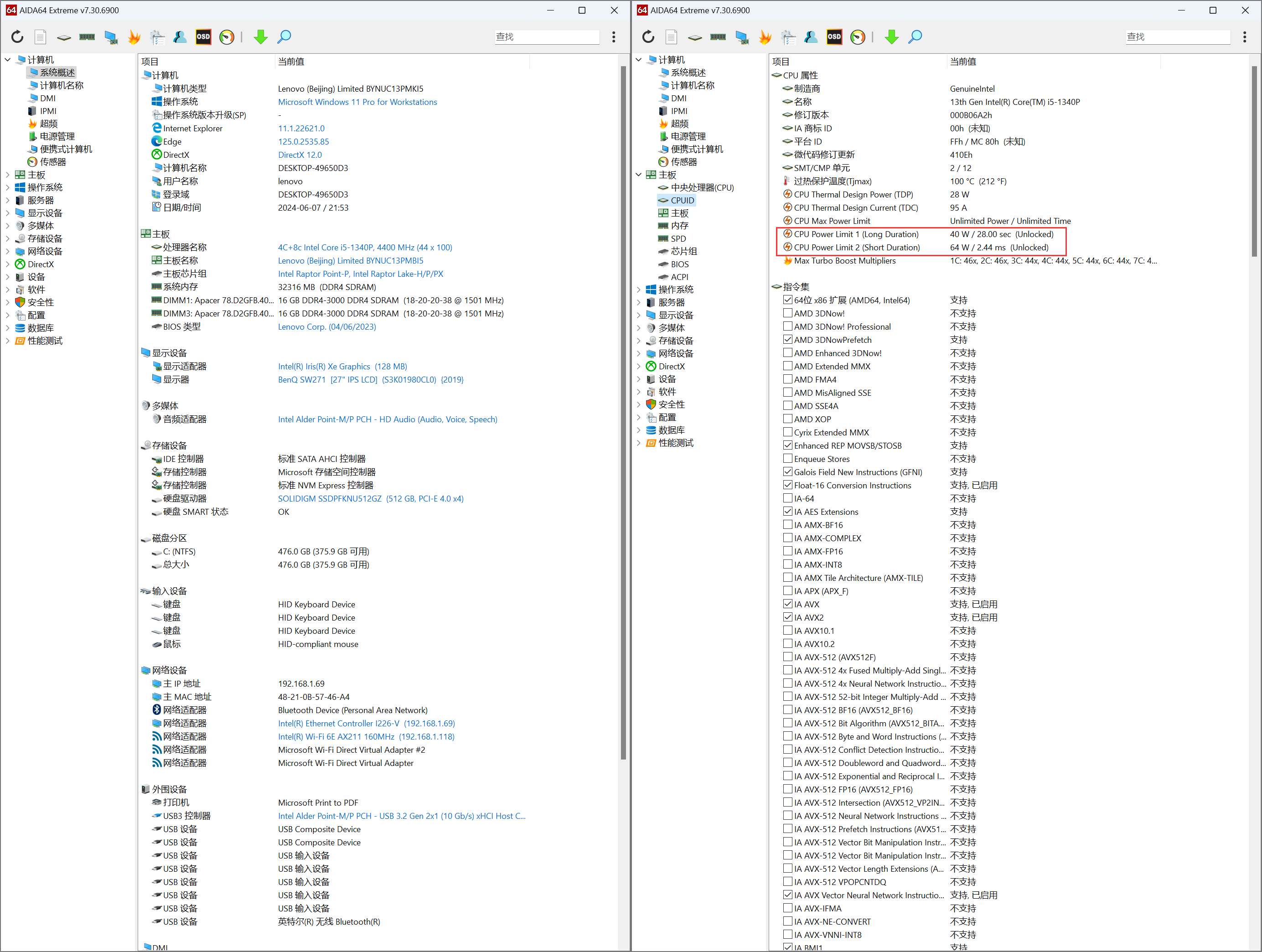Click the refresh icon in left window toolbar
The width and height of the screenshot is (1262, 952).
pos(17,37)
